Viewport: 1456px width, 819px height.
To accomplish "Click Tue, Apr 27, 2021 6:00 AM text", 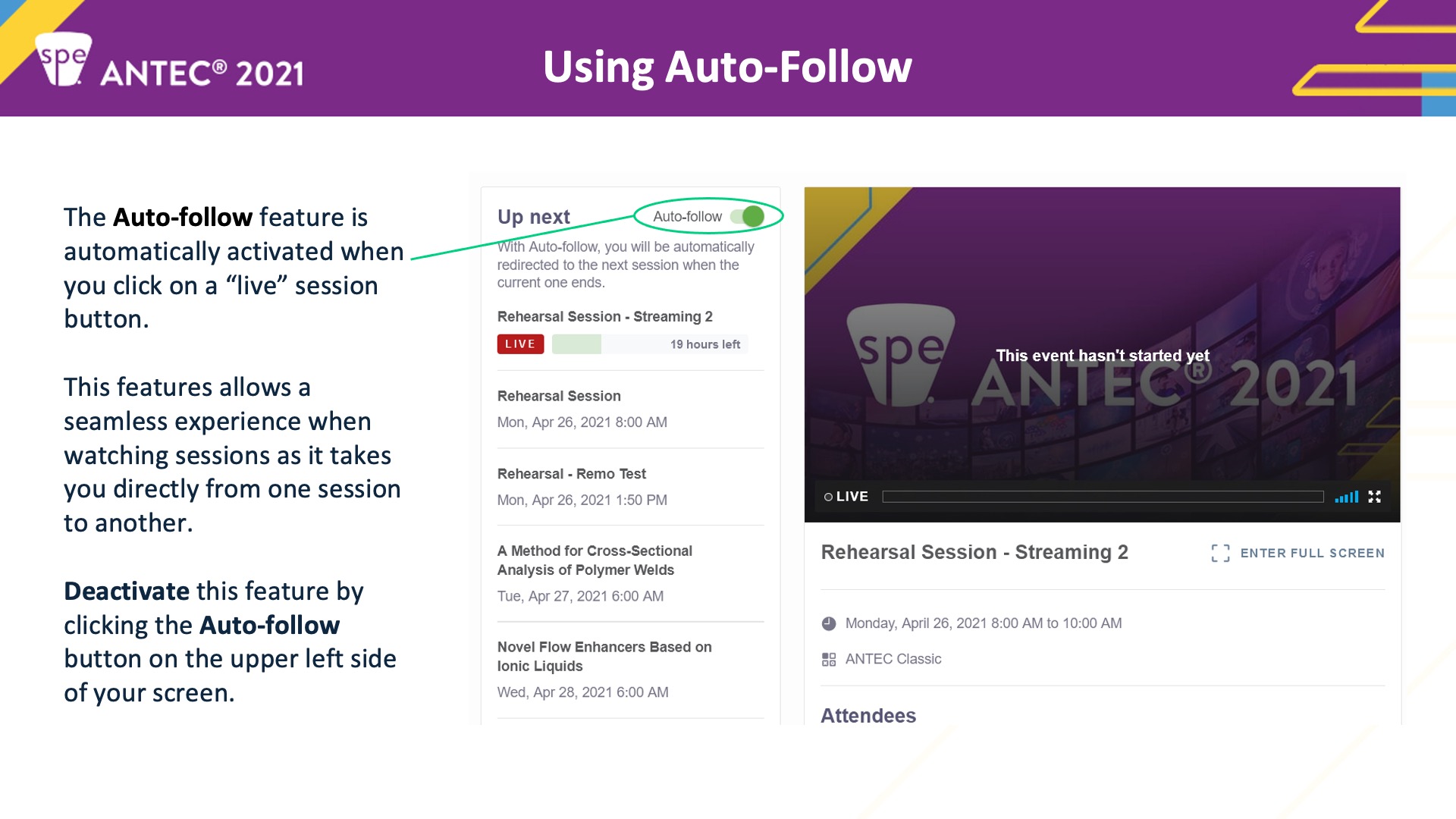I will 580,596.
